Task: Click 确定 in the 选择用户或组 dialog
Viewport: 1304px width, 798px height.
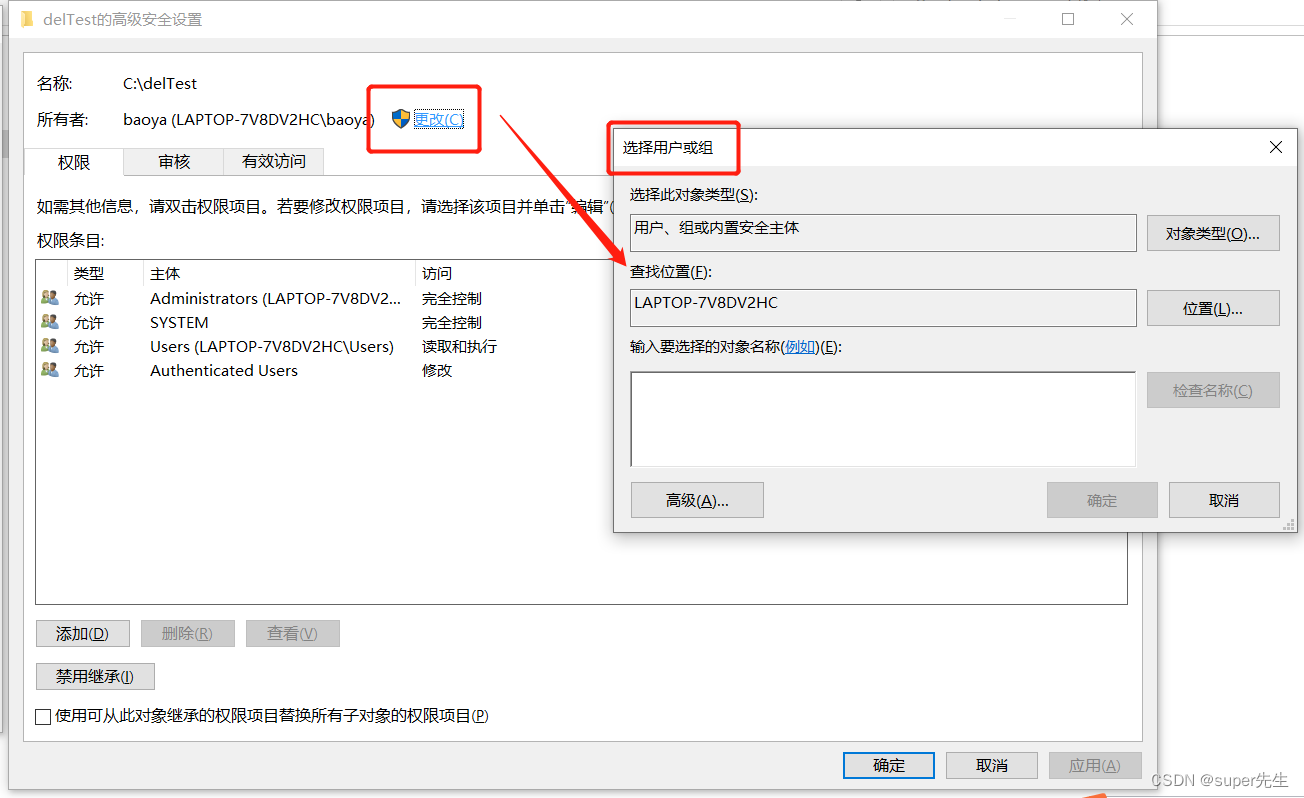Action: tap(1102, 500)
